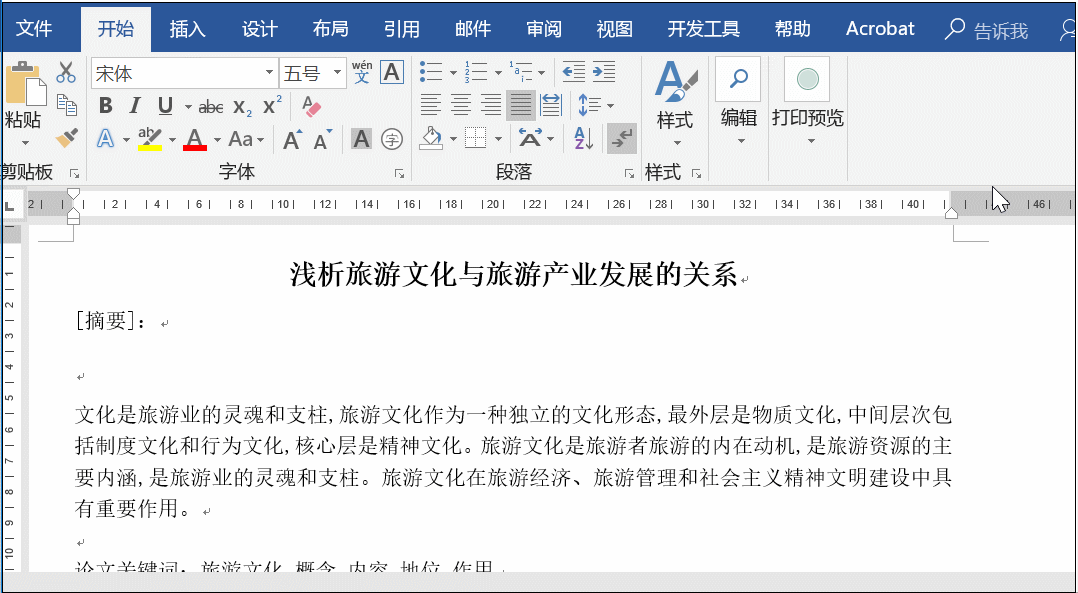Expand the borders dropdown arrow
The width and height of the screenshot is (1078, 593).
coord(498,139)
